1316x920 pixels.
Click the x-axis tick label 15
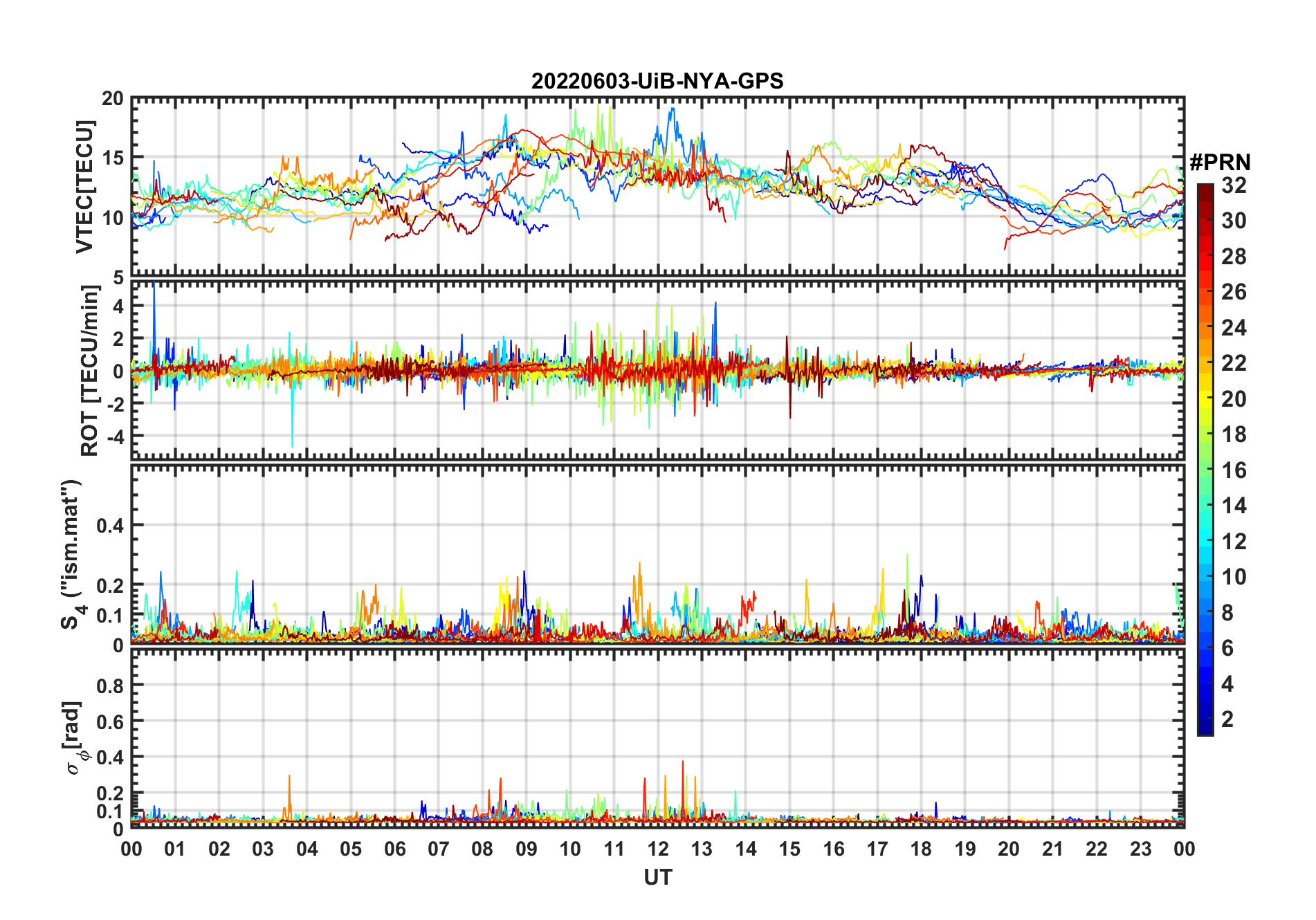pos(789,849)
